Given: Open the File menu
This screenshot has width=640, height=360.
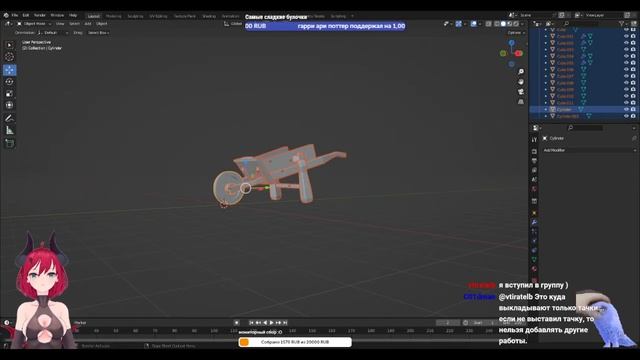Looking at the screenshot, I should tap(15, 15).
